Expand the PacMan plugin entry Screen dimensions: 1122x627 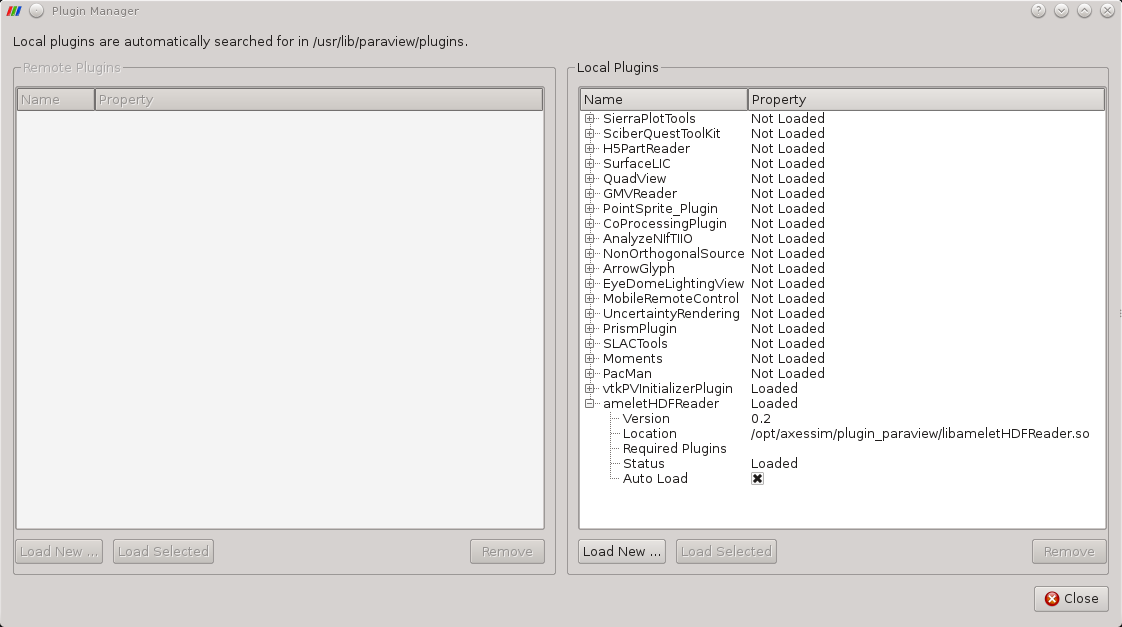tap(590, 373)
